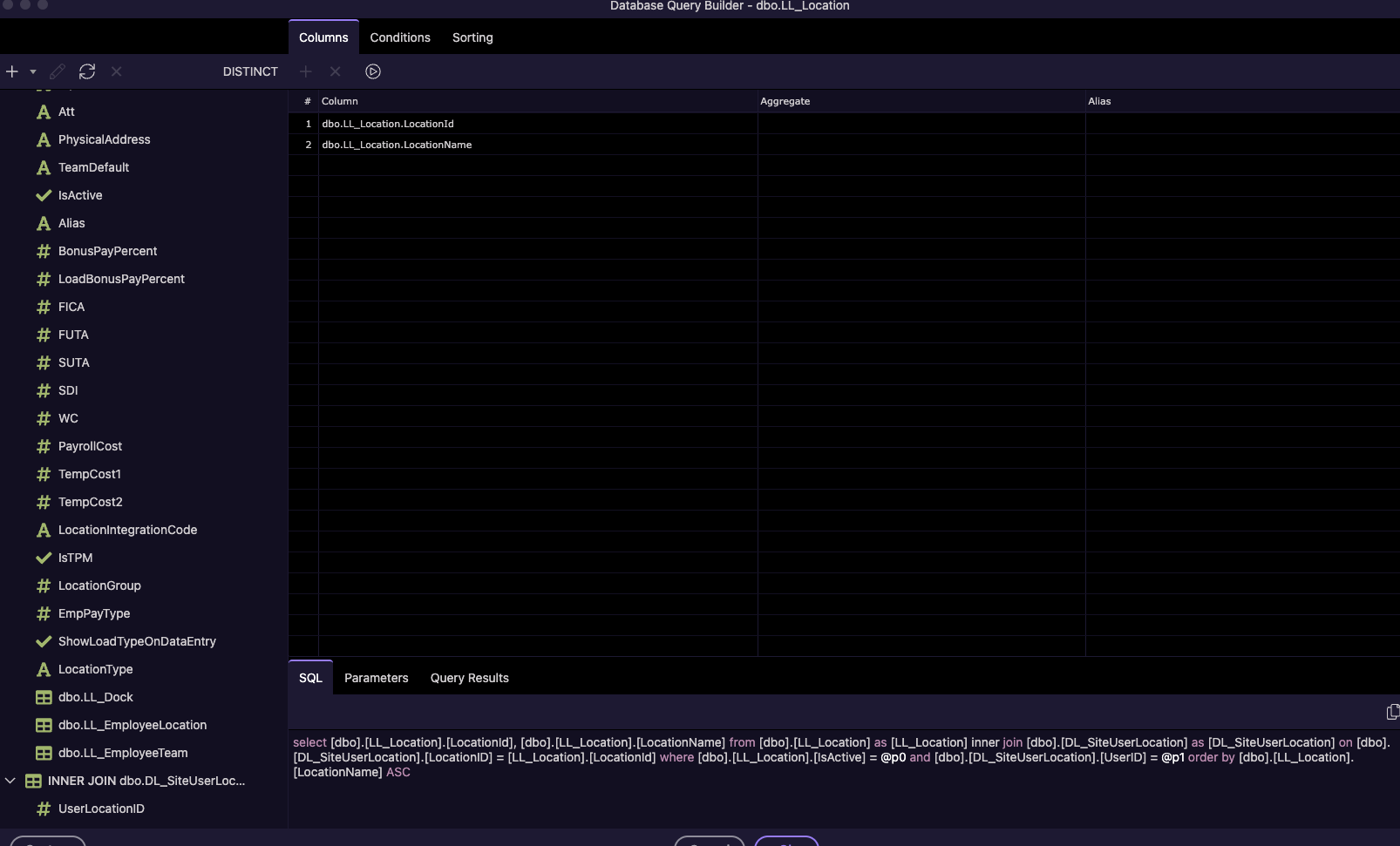This screenshot has width=1400, height=846.
Task: Open the Parameters tab
Action: 377,678
